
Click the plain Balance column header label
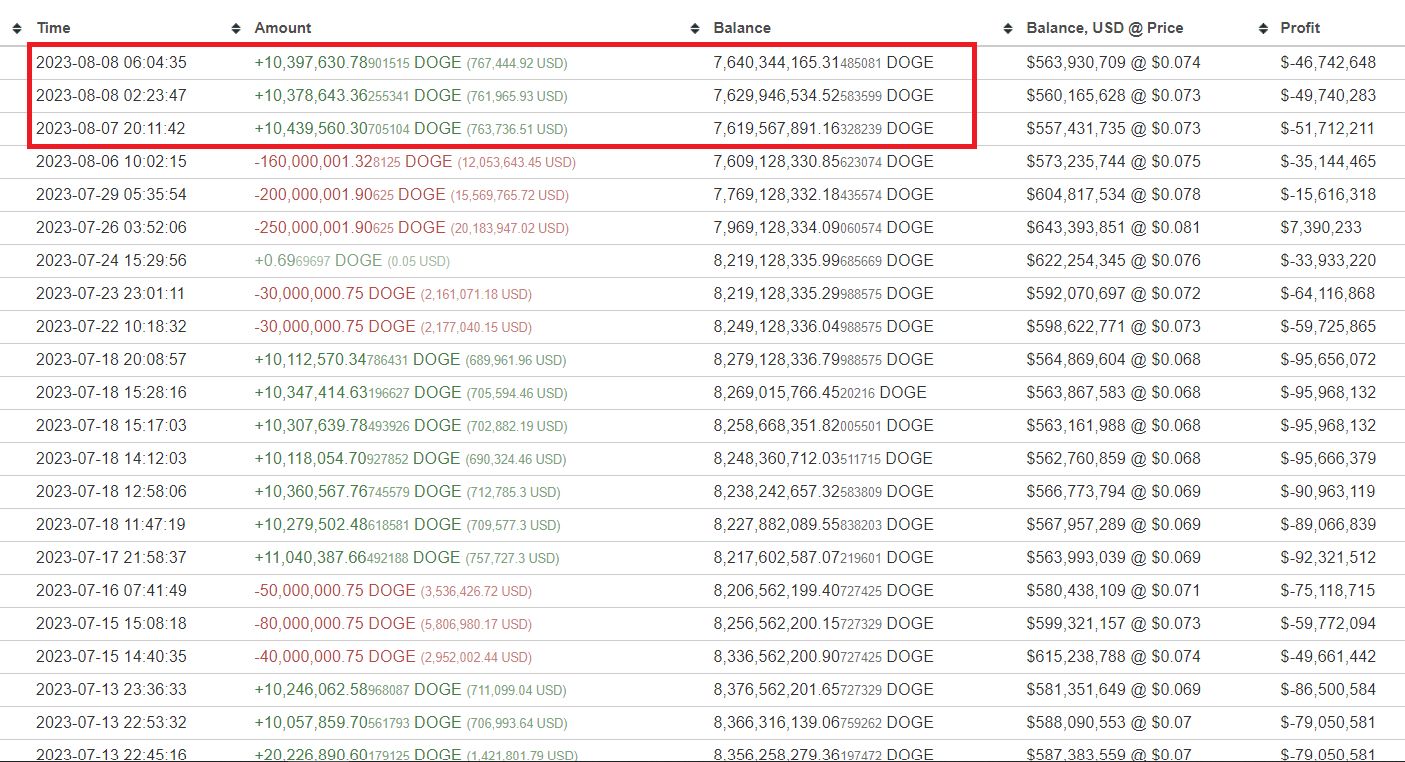coord(742,28)
